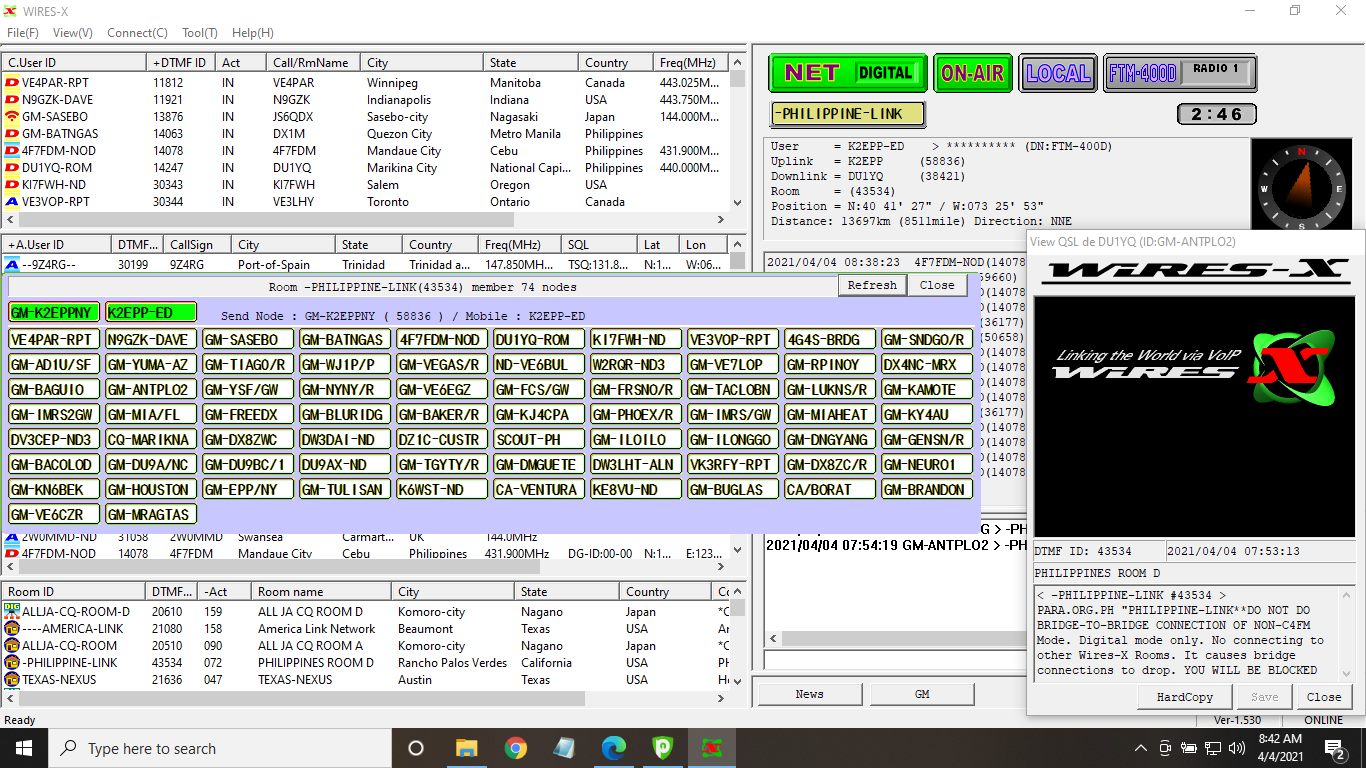This screenshot has height=768, width=1366.
Task: Click the -PHILIPPINE-LINK room label button
Action: pyautogui.click(x=848, y=114)
